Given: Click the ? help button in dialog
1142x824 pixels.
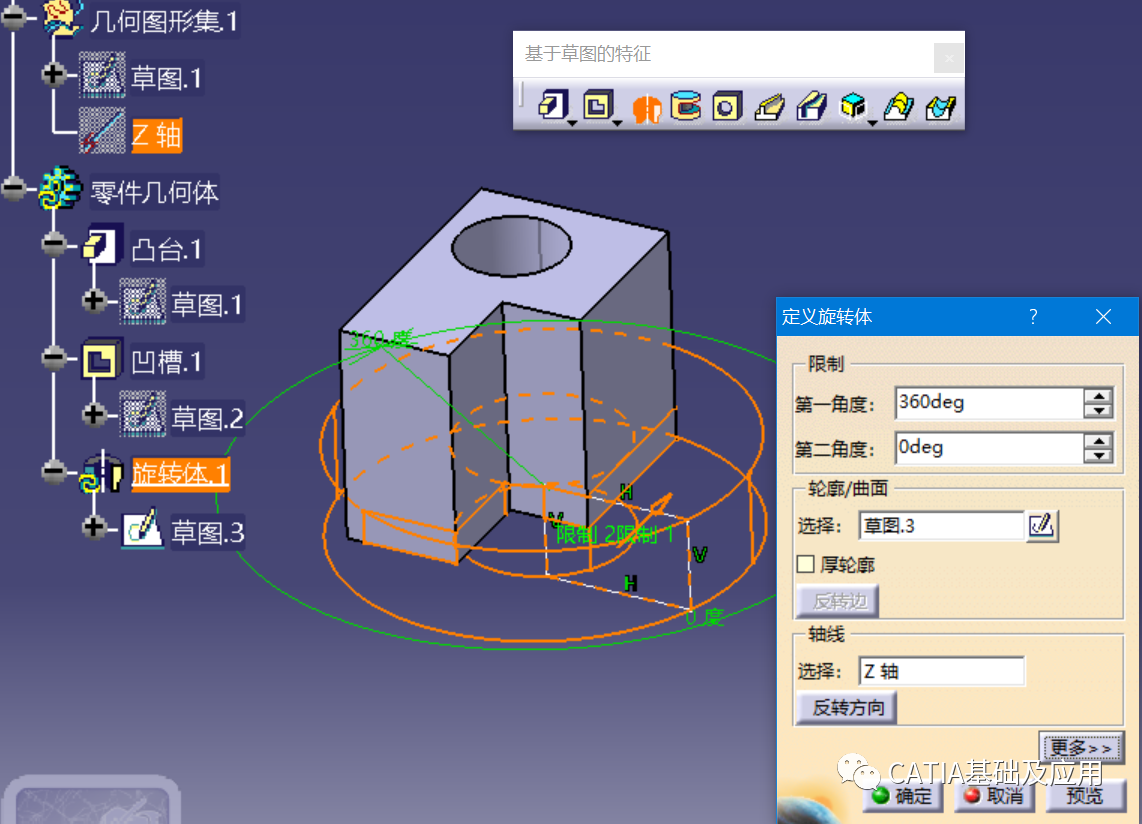Looking at the screenshot, I should tap(1033, 316).
